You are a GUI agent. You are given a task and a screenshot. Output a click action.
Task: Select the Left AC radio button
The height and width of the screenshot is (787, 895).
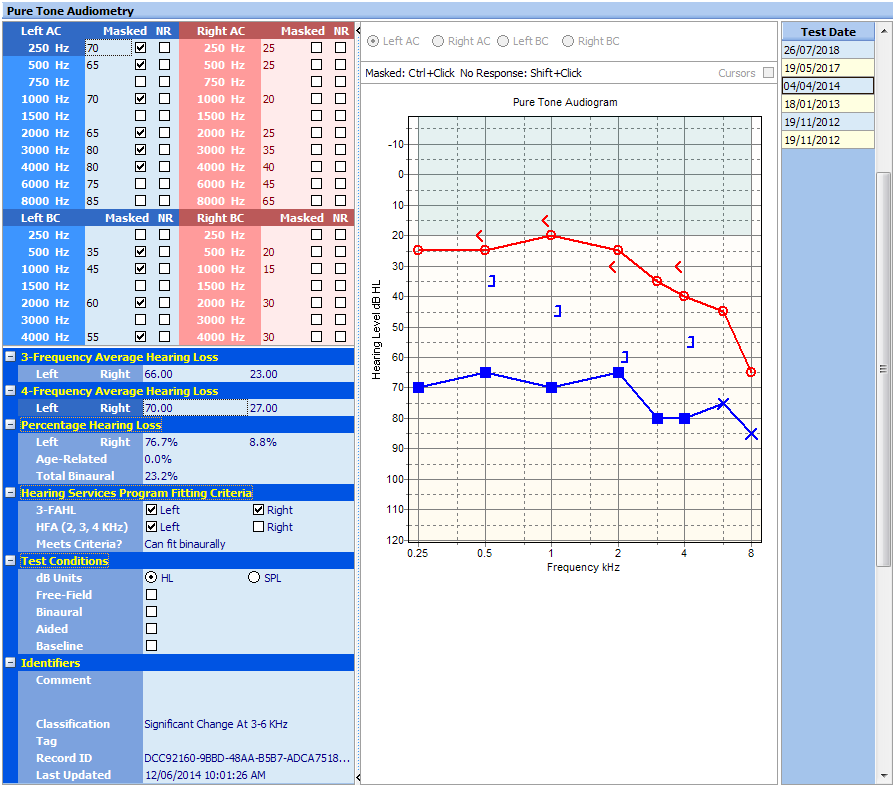(x=373, y=41)
